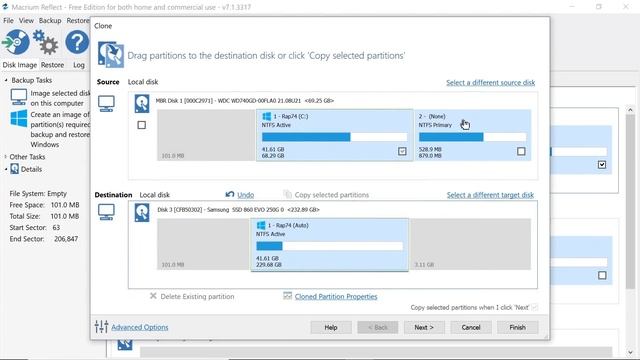
Task: Uncheck the Rap74 (C:) partition checkbox
Action: point(402,151)
